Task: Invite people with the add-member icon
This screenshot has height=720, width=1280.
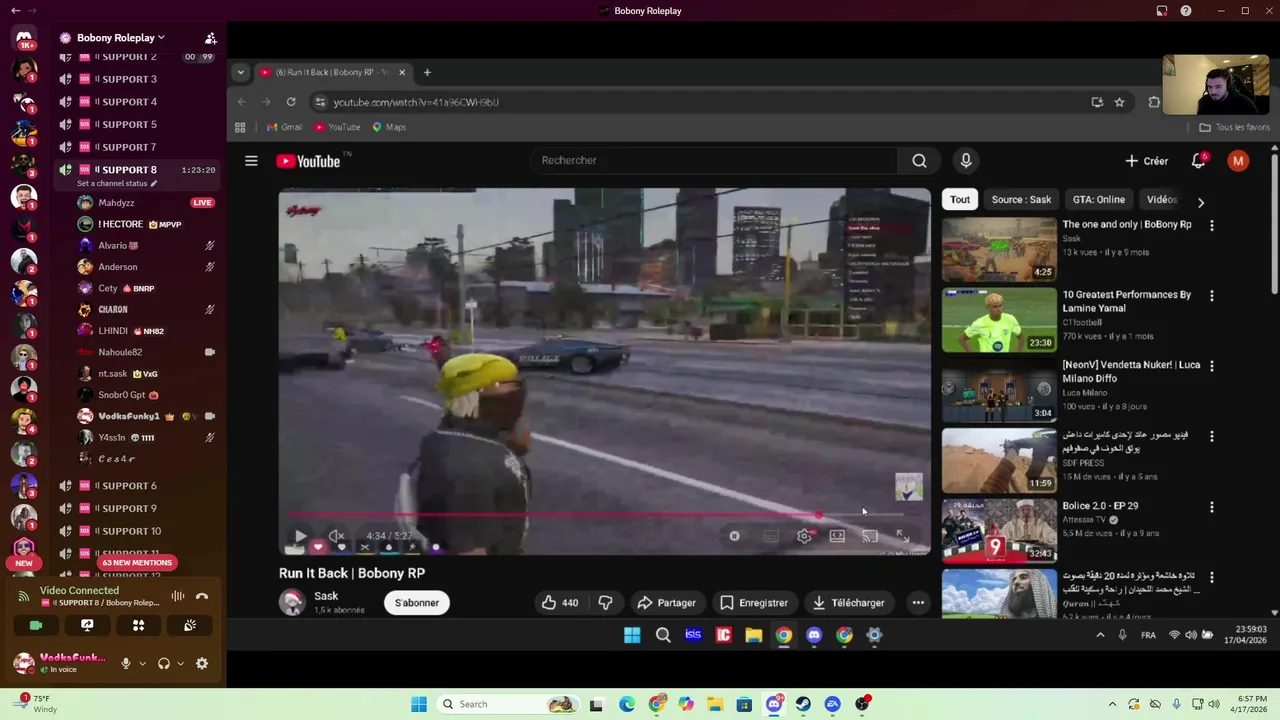Action: (x=210, y=38)
